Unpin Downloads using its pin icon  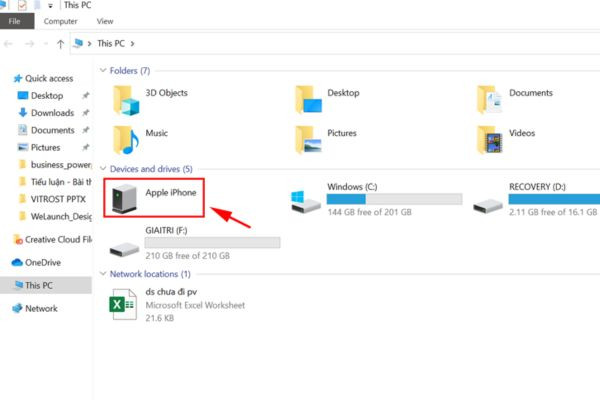coord(86,113)
